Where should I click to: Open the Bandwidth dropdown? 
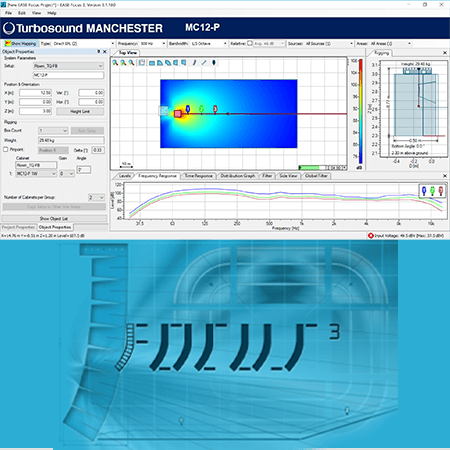coord(225,44)
